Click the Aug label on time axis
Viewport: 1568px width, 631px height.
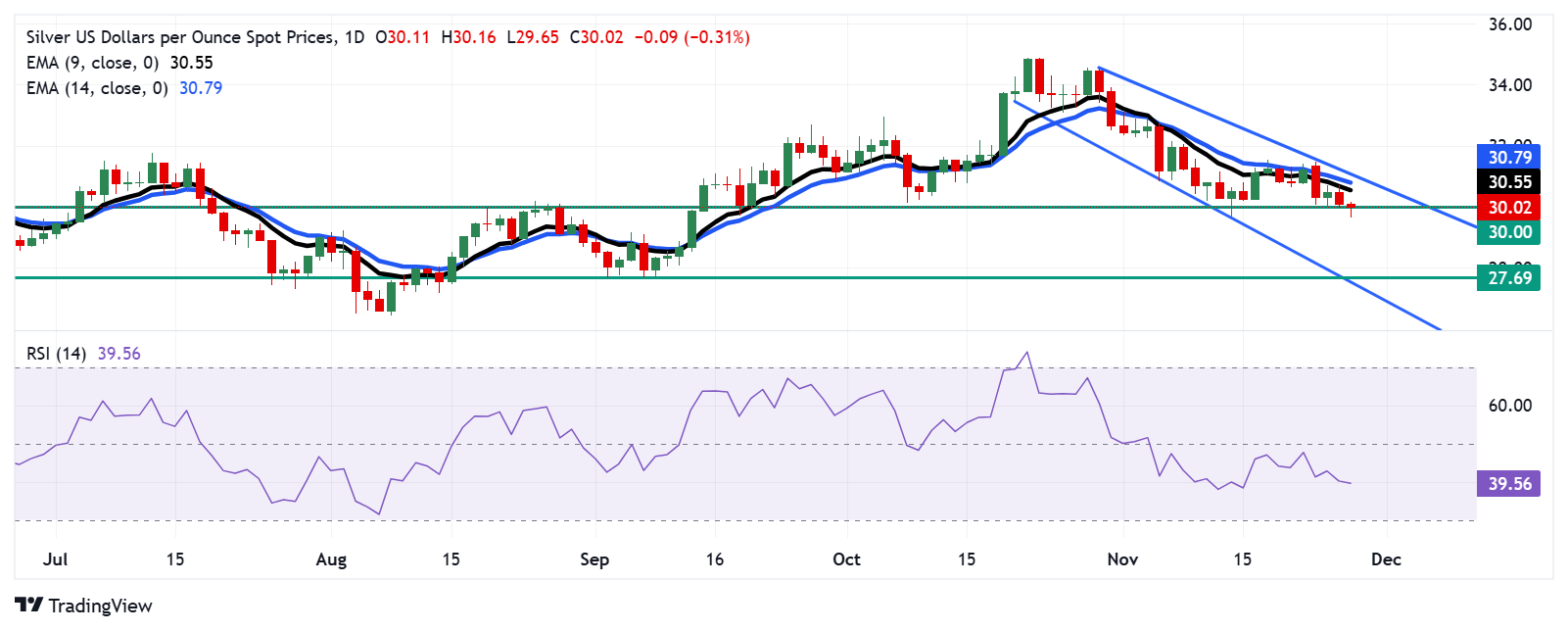(331, 559)
